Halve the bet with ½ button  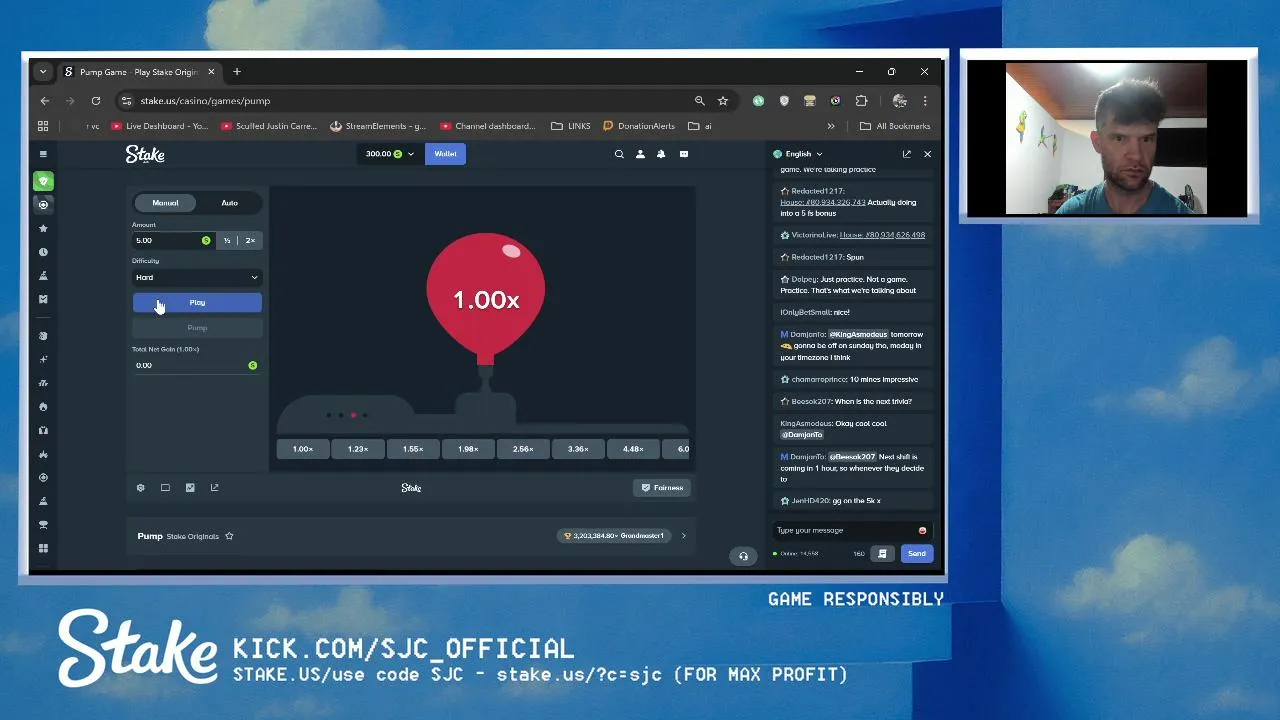[x=227, y=240]
